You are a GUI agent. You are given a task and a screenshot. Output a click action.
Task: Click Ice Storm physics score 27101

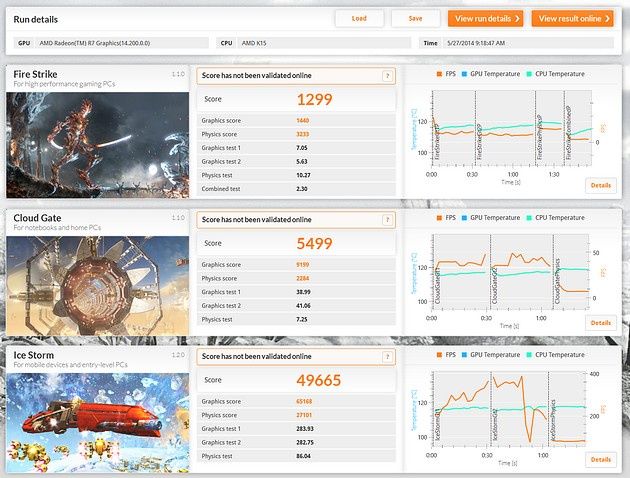(304, 415)
